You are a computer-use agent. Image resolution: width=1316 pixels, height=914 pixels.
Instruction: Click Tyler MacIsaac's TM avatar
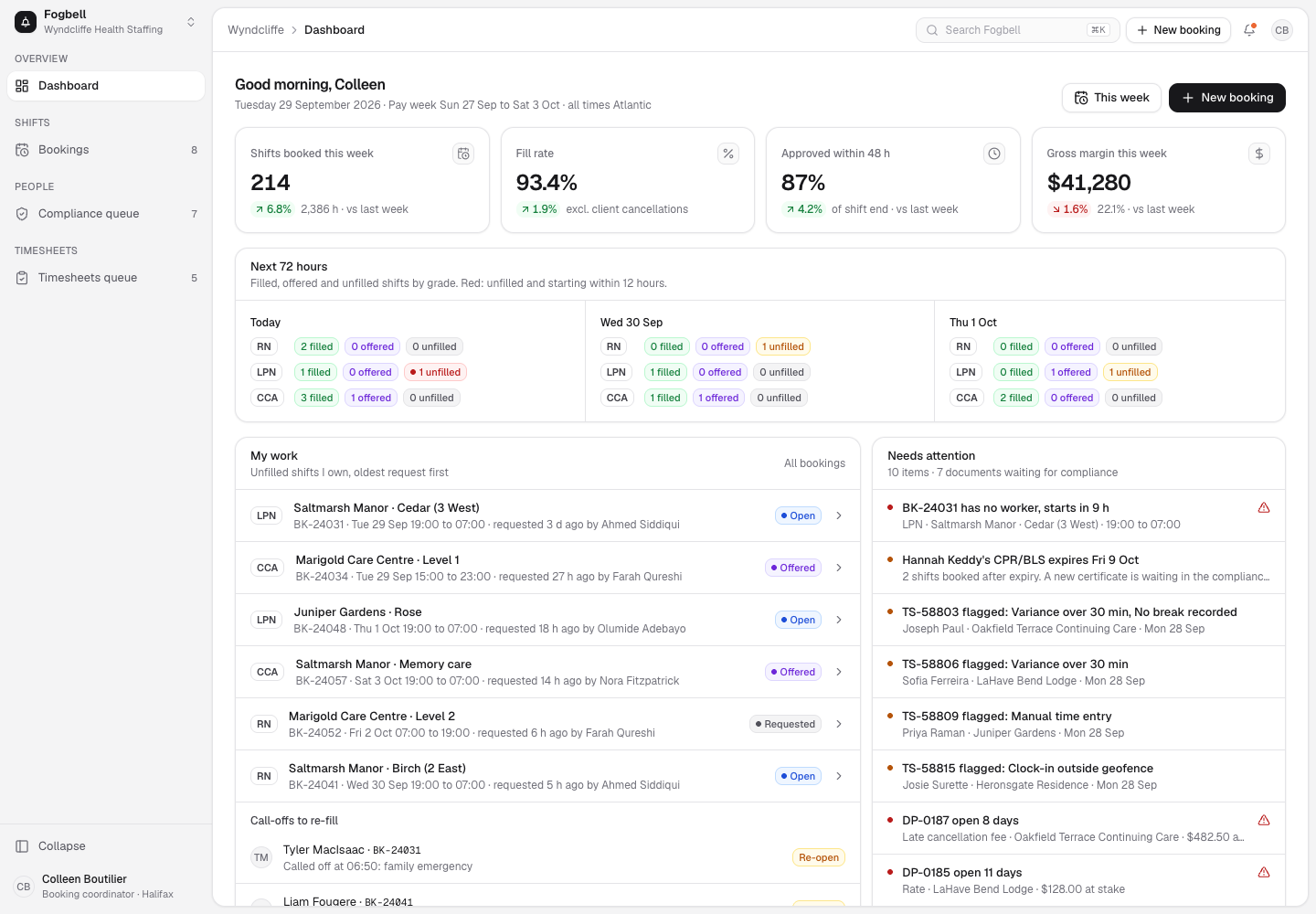261,857
